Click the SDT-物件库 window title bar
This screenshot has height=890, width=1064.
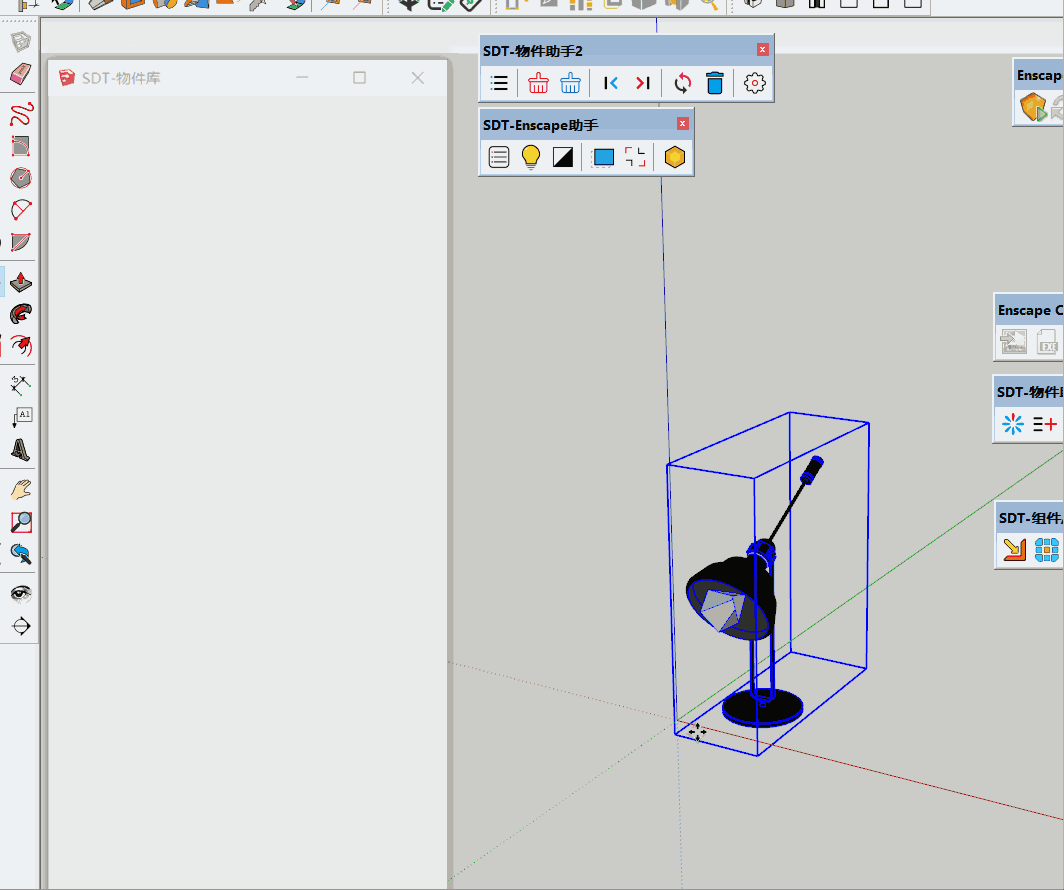(248, 78)
